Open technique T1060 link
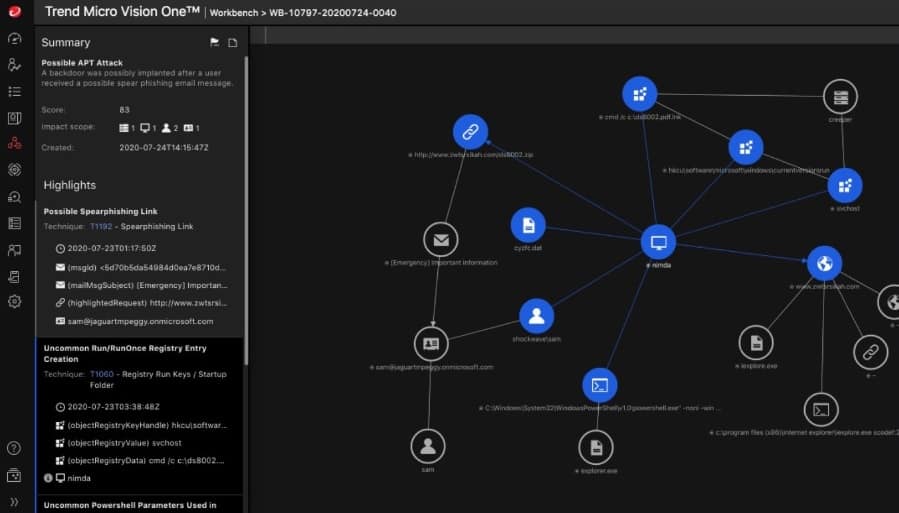The height and width of the screenshot is (513, 899). tap(101, 374)
